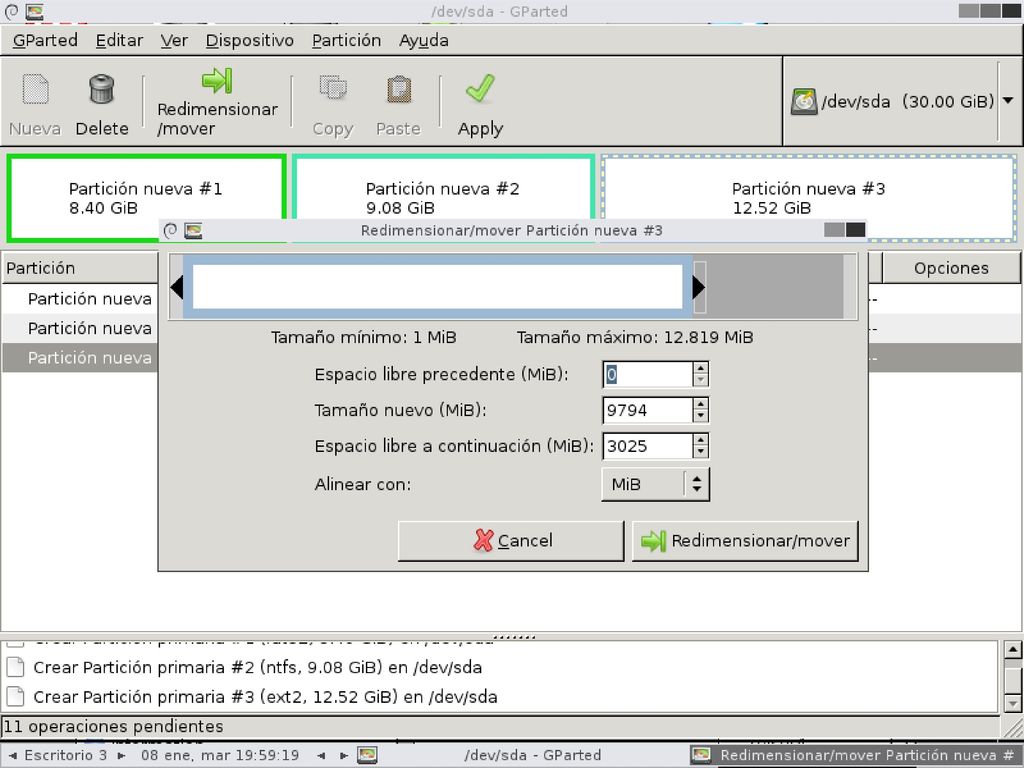The width and height of the screenshot is (1024, 768).
Task: Increase Tamaño nuevo with up arrow
Action: click(x=701, y=404)
